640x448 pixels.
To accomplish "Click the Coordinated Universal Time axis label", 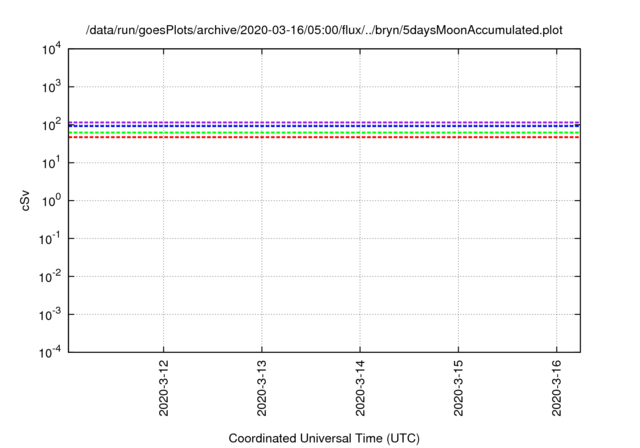I will 323,438.
